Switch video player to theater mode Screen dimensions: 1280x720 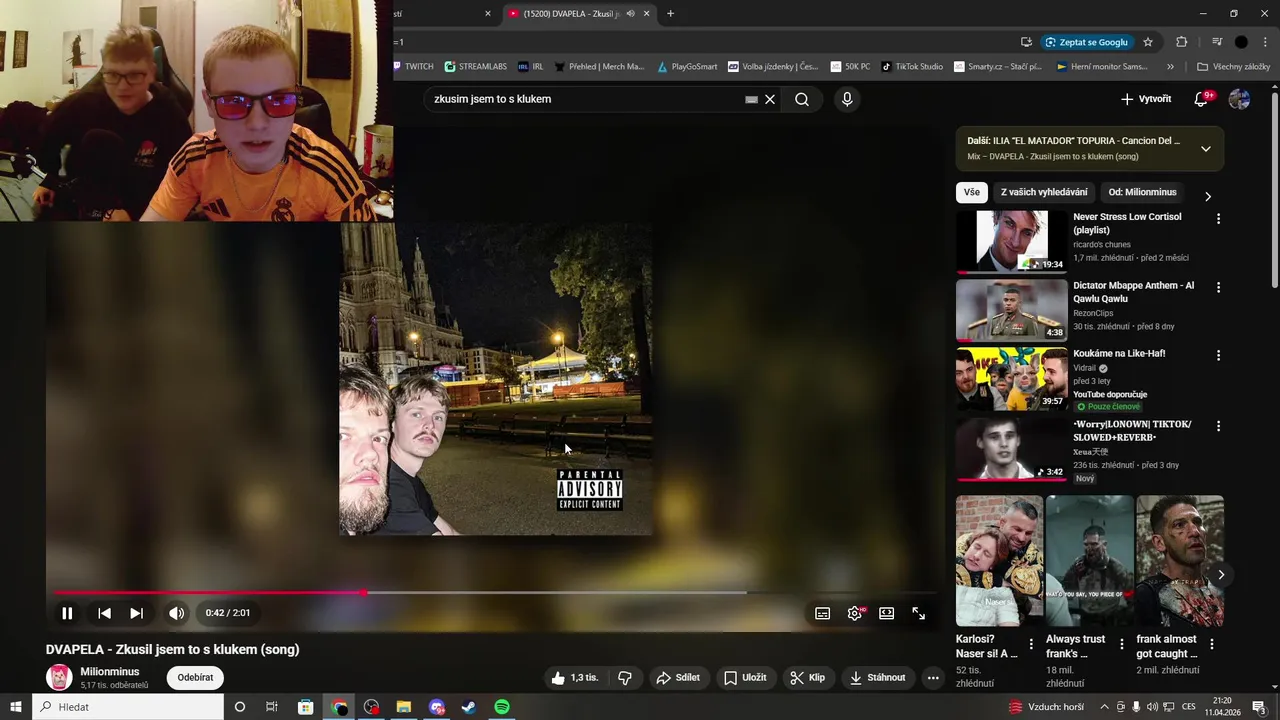click(x=886, y=613)
